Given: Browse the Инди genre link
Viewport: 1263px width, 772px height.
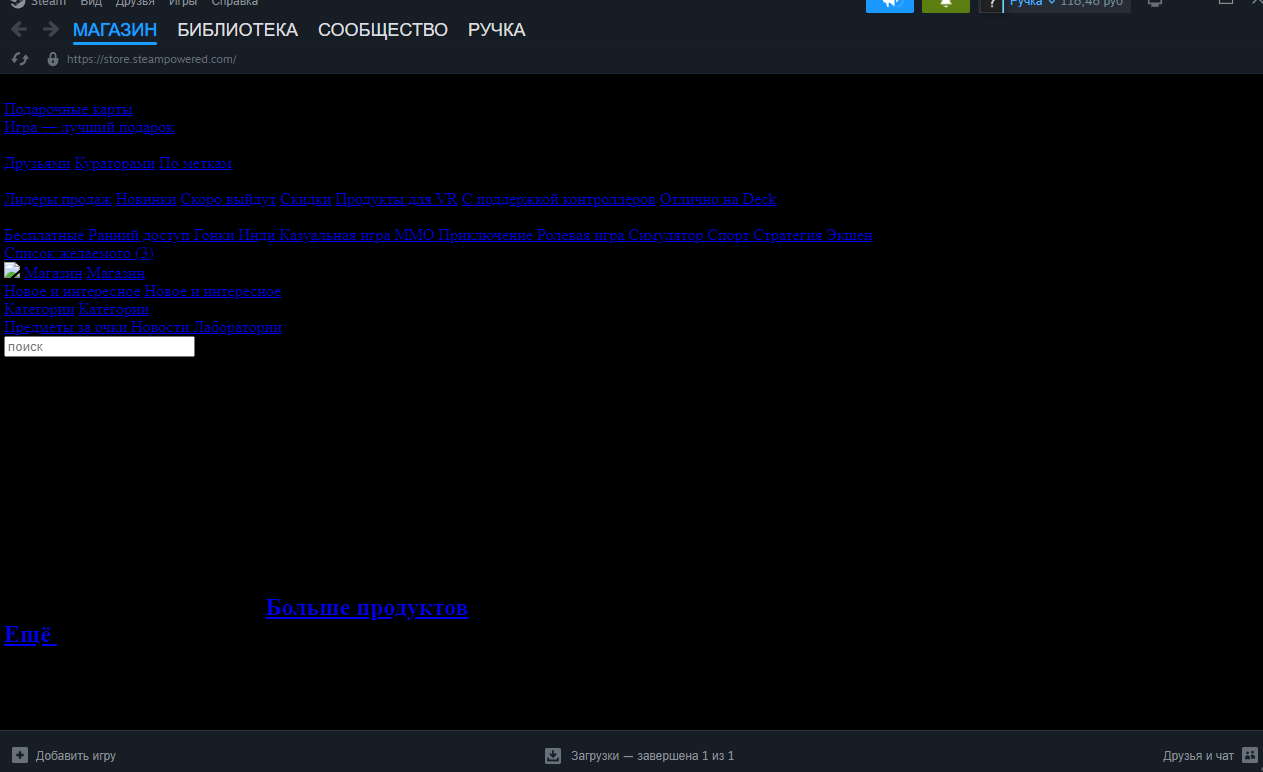Looking at the screenshot, I should (x=257, y=235).
